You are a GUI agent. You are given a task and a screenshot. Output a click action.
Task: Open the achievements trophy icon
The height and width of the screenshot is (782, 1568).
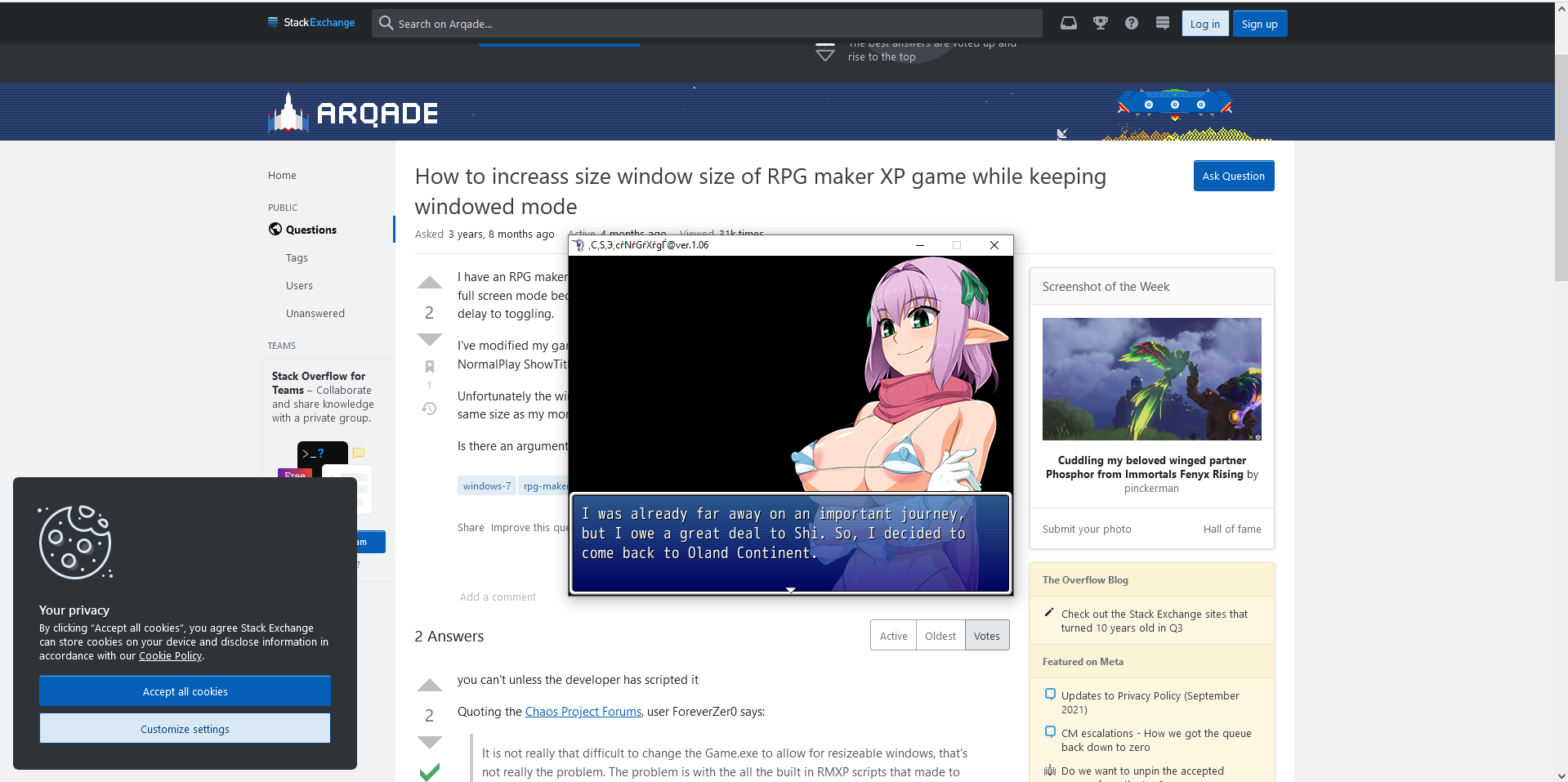click(1100, 23)
